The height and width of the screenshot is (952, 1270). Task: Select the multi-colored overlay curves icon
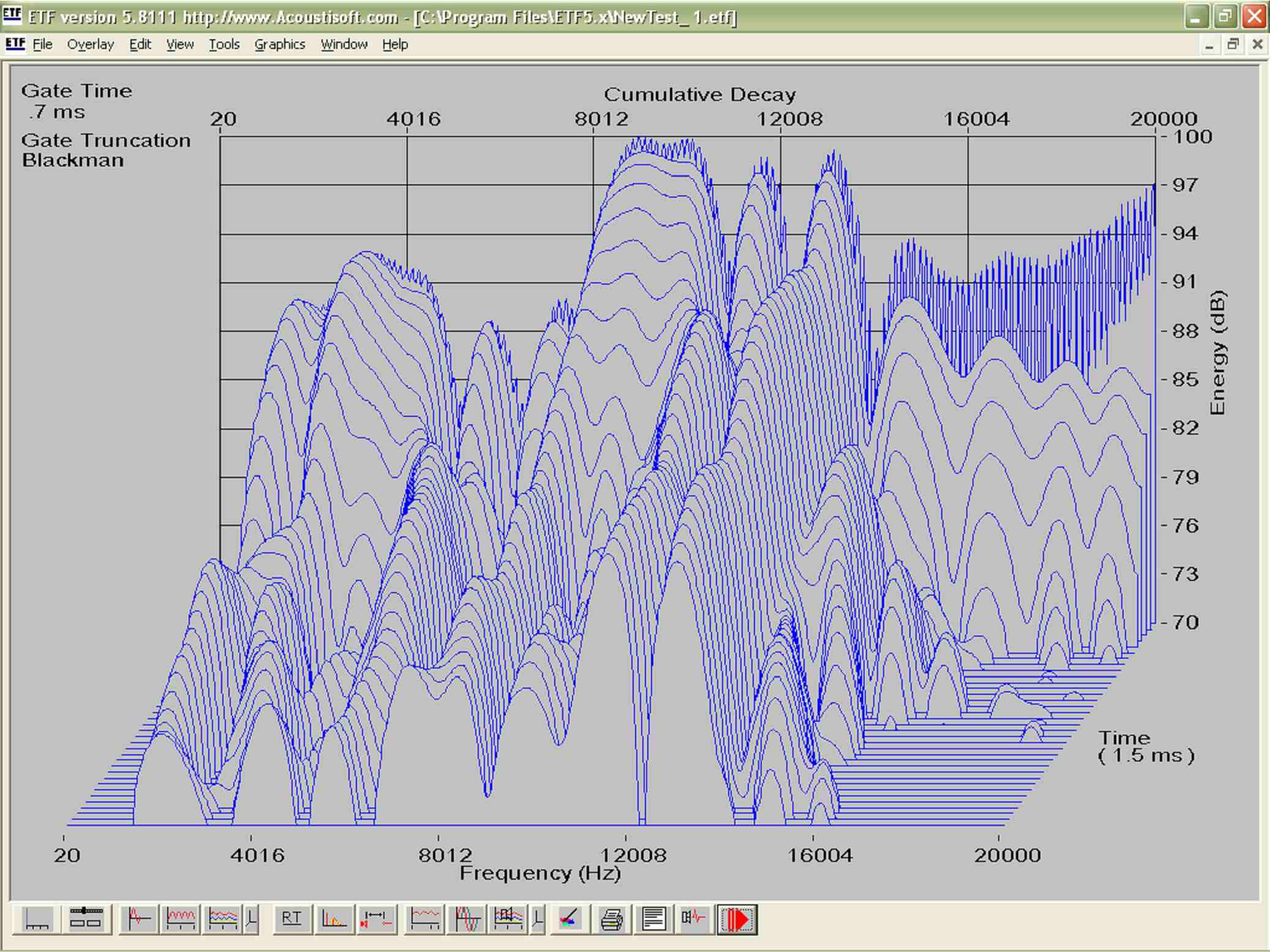coord(223,919)
